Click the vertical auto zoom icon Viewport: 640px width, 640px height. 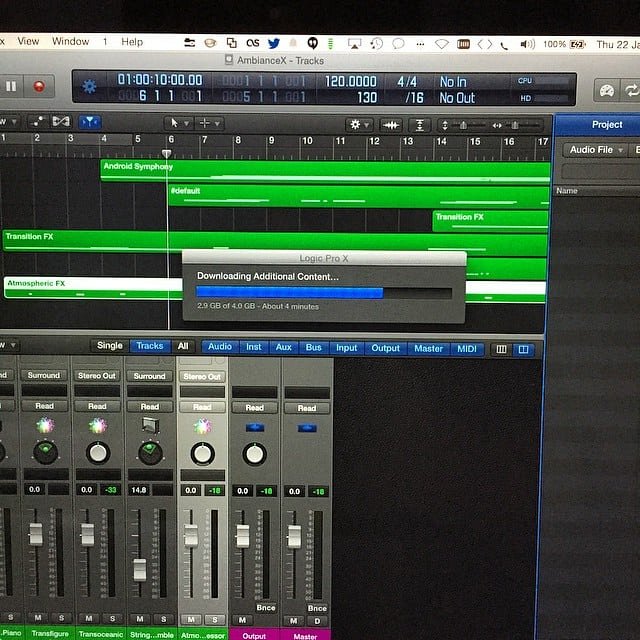click(x=420, y=124)
